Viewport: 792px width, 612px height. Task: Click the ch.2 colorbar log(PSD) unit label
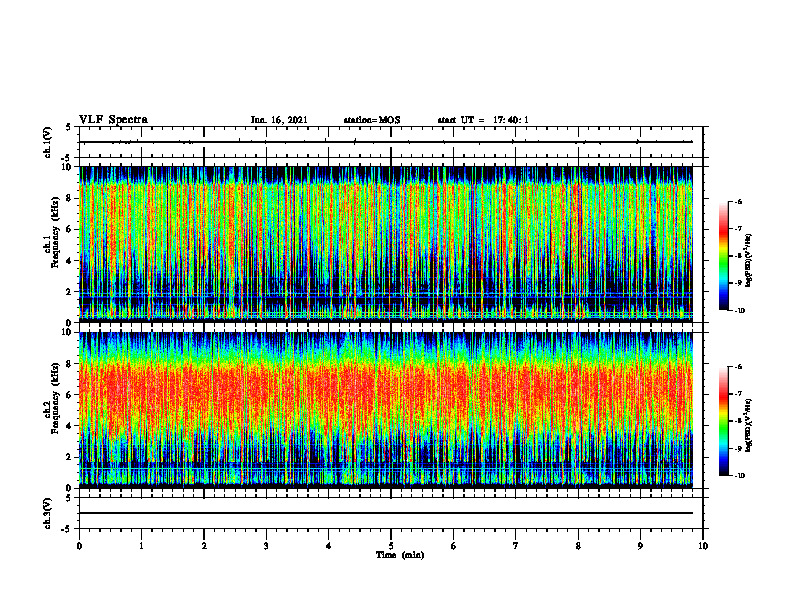(x=749, y=425)
